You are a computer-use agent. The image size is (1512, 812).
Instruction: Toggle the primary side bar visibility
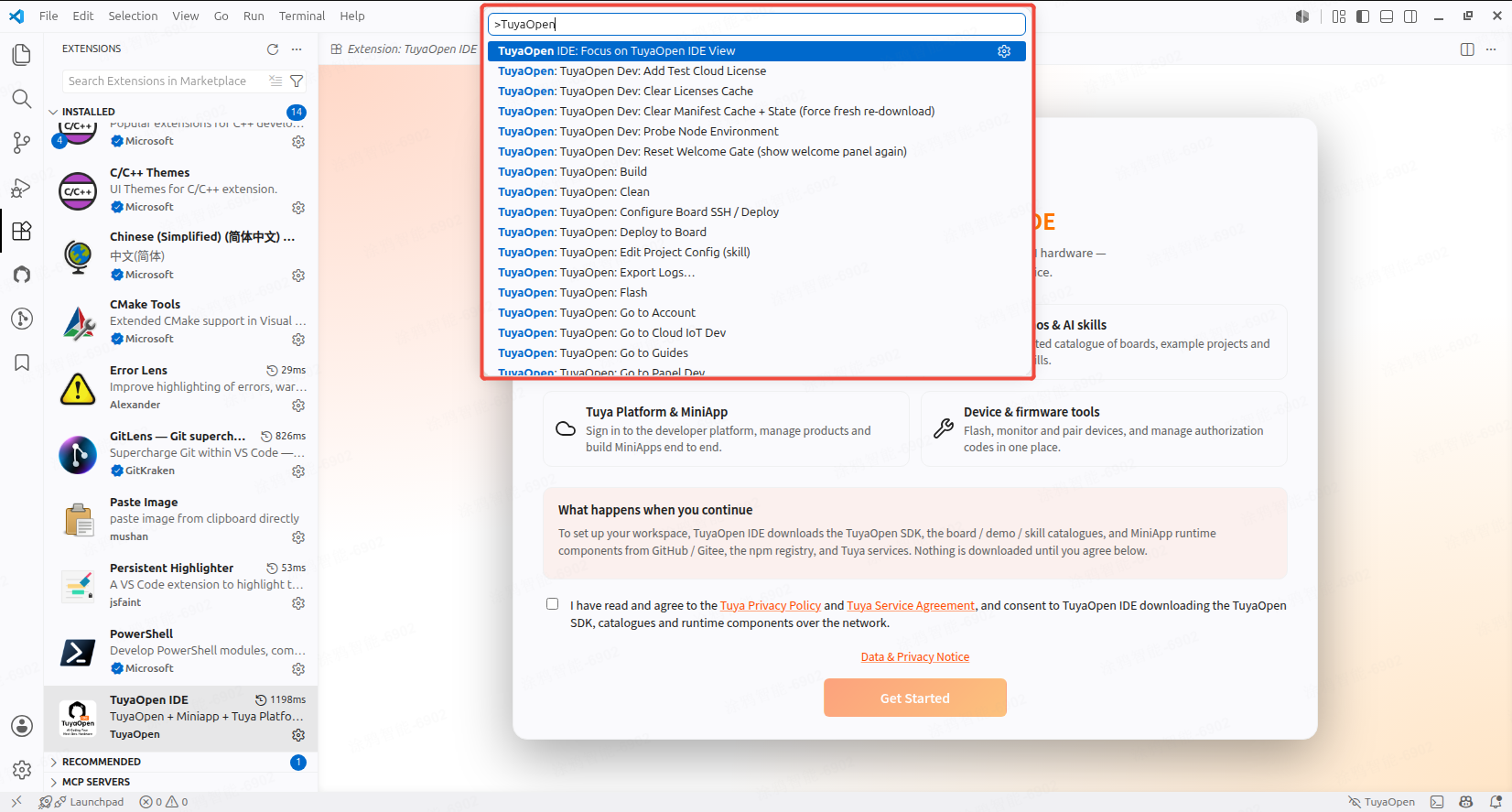tap(1363, 16)
